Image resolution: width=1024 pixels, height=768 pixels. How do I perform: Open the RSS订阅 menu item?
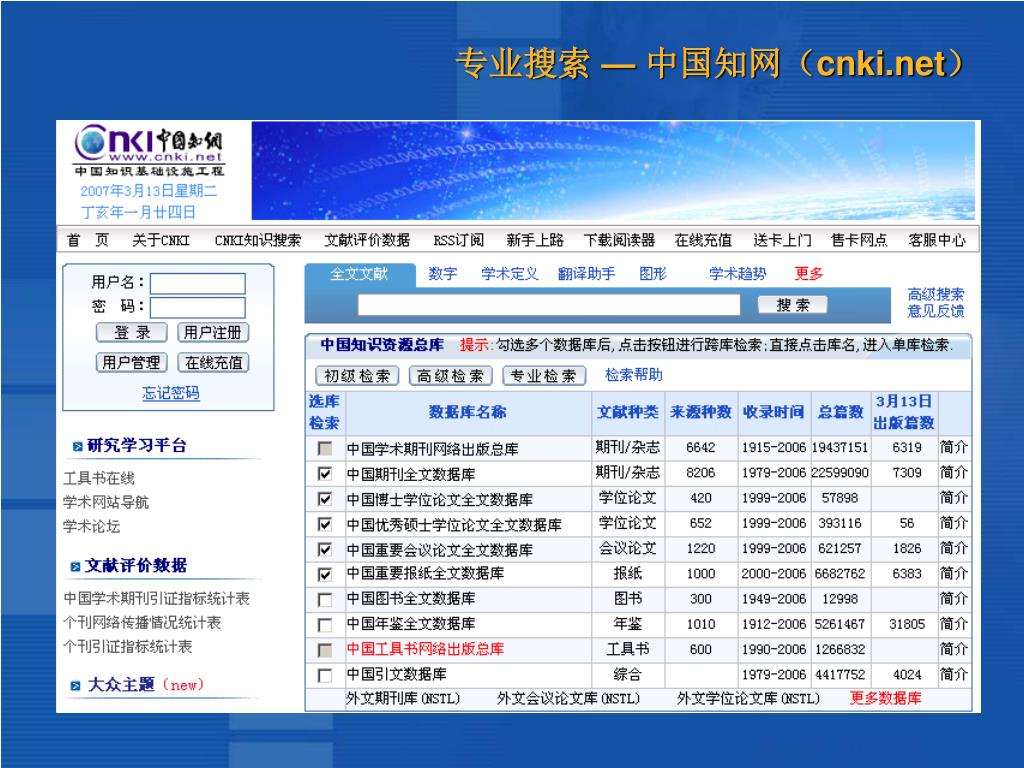(x=458, y=240)
